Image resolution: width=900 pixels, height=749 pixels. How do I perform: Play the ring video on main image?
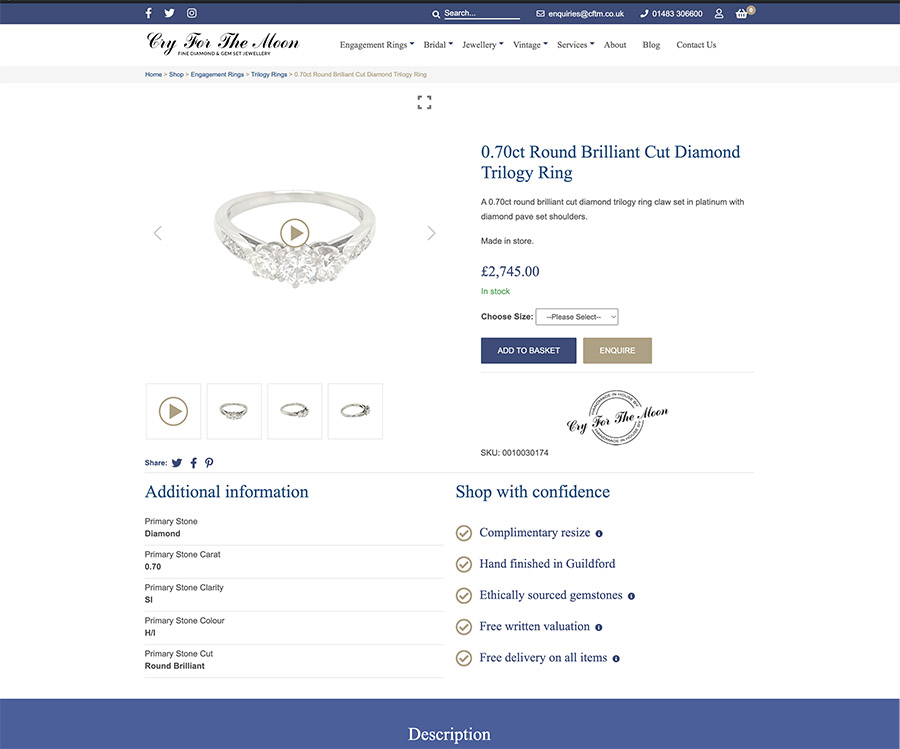point(295,233)
